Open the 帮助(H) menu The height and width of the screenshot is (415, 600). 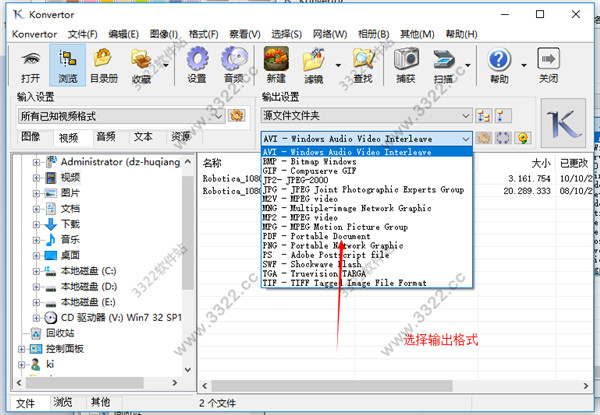(461, 34)
